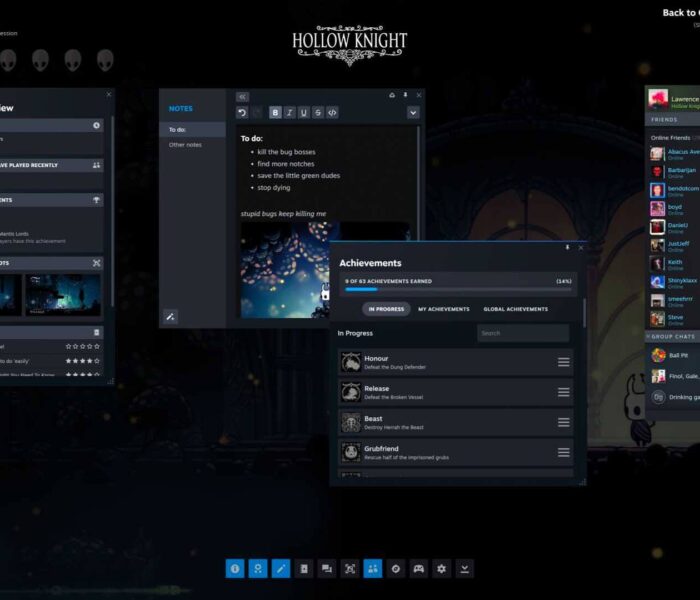Open chat with friend Steve
The image size is (700, 600).
pos(675,319)
